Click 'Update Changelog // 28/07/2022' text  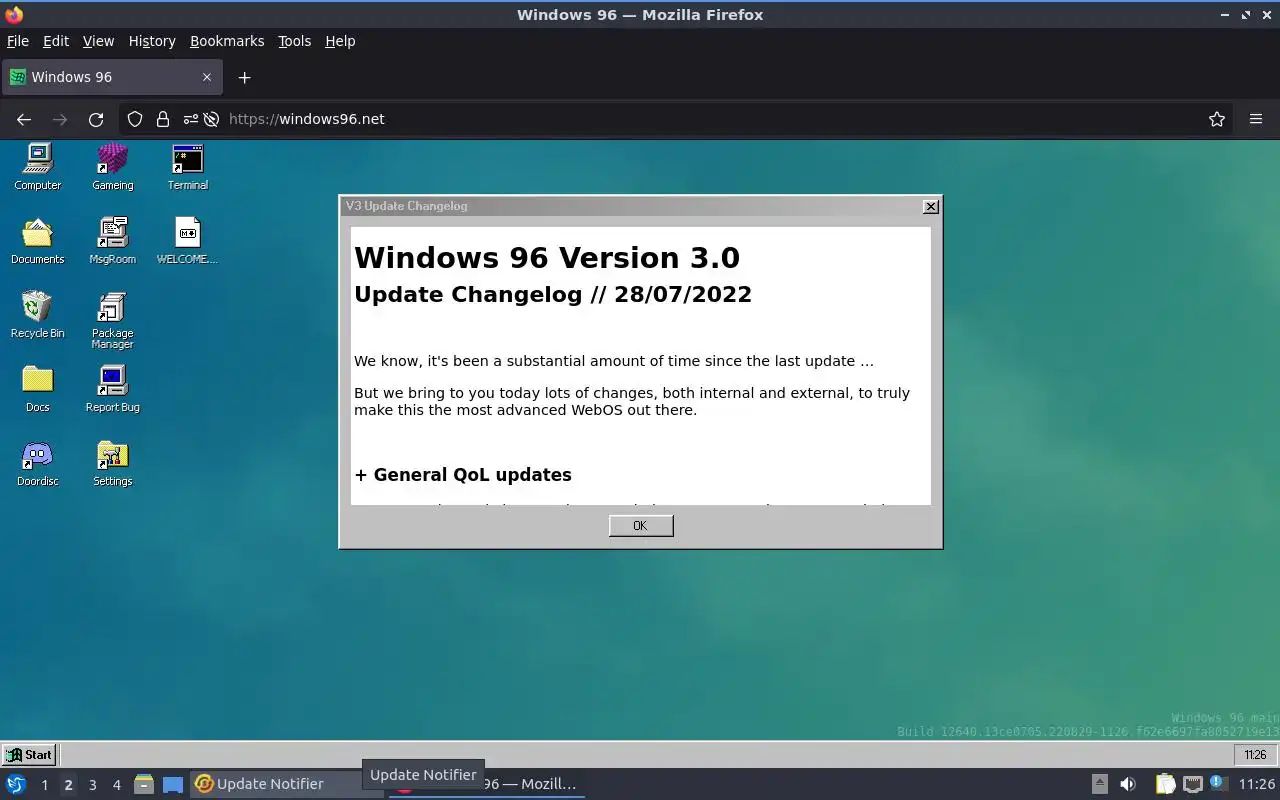click(553, 294)
